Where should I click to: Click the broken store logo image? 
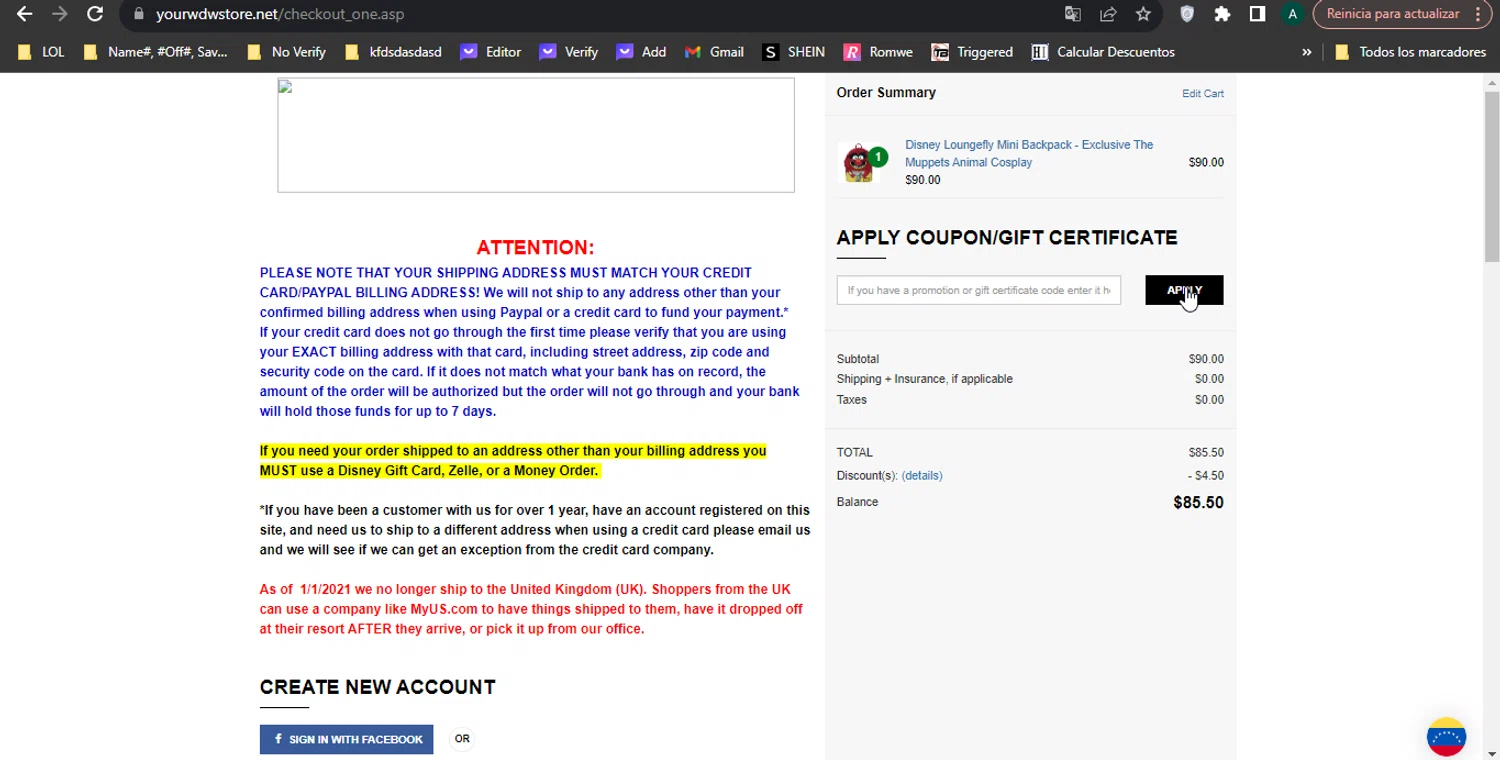tap(536, 135)
